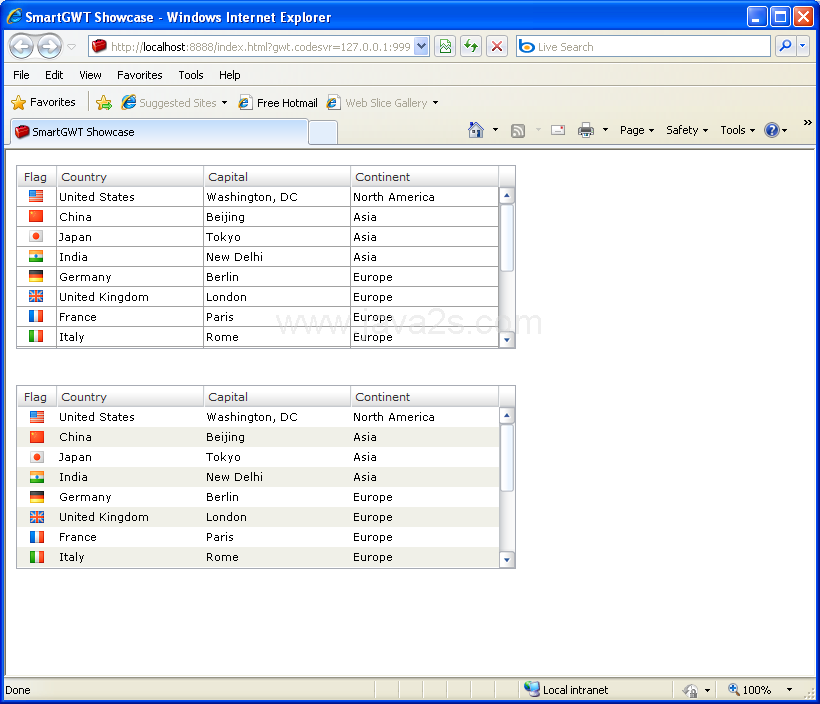Viewport: 820px width, 704px height.
Task: Open the Help menu
Action: click(230, 75)
